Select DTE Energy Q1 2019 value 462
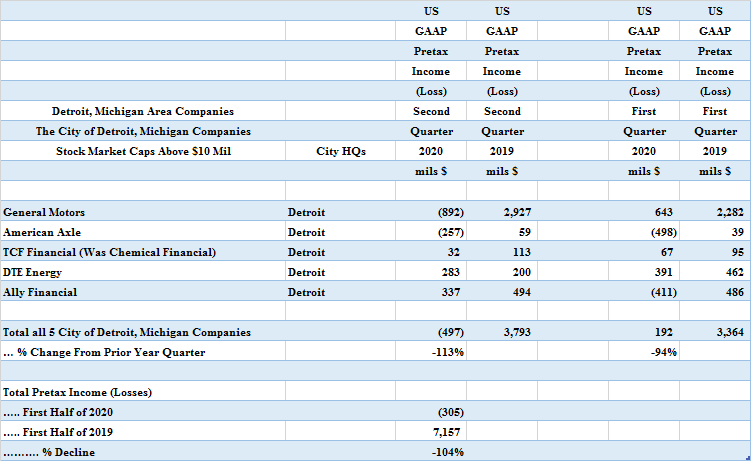The width and height of the screenshot is (751, 461). [x=735, y=272]
